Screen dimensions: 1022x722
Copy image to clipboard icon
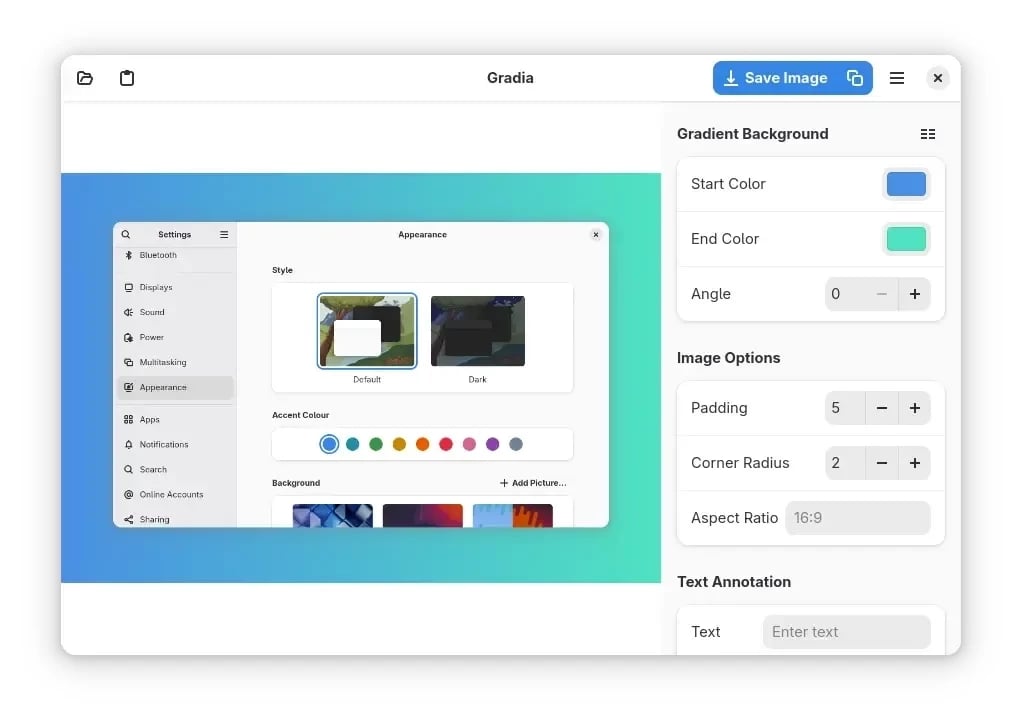click(x=855, y=78)
